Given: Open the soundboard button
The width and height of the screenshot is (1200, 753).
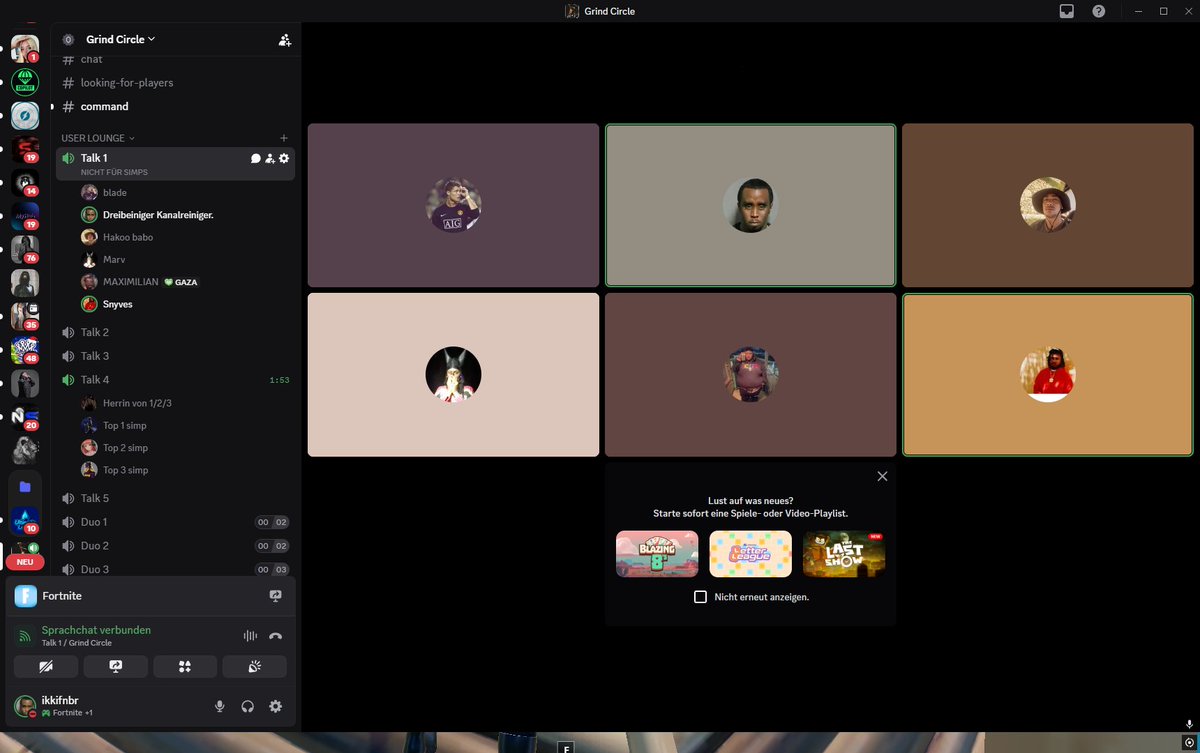Looking at the screenshot, I should (255, 666).
